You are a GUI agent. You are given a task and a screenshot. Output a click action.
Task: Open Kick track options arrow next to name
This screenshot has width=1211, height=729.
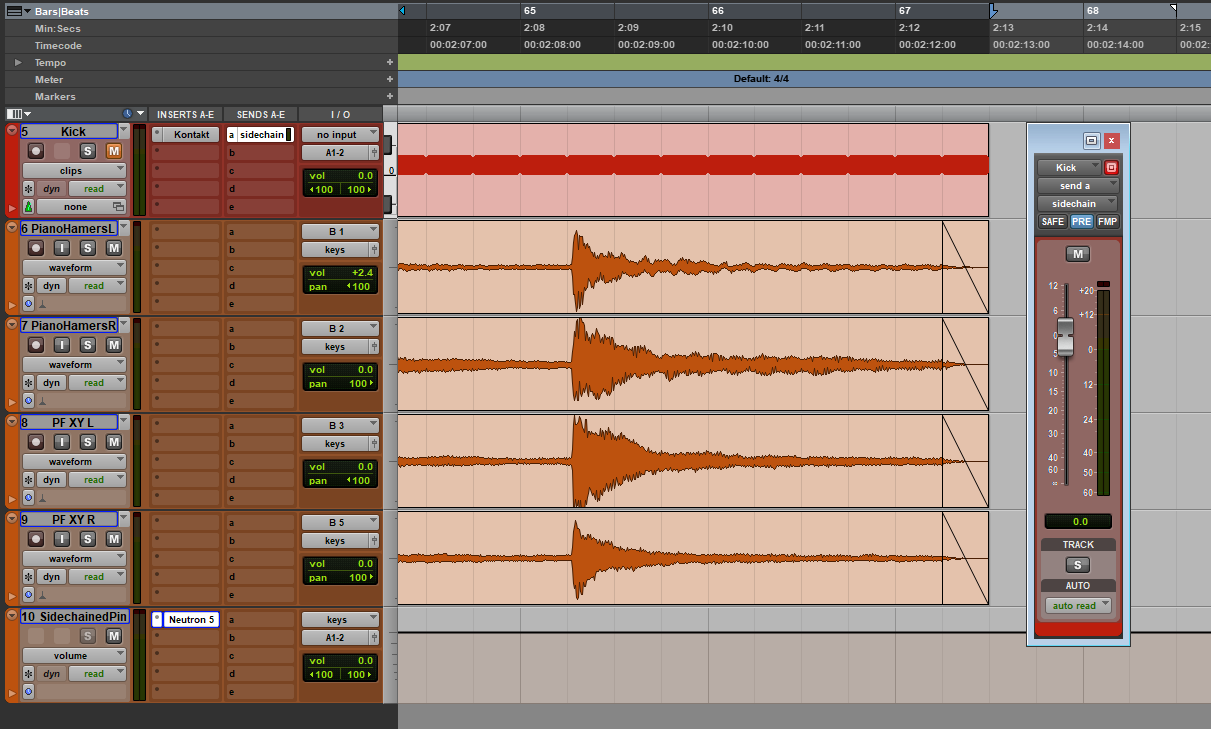click(x=124, y=131)
